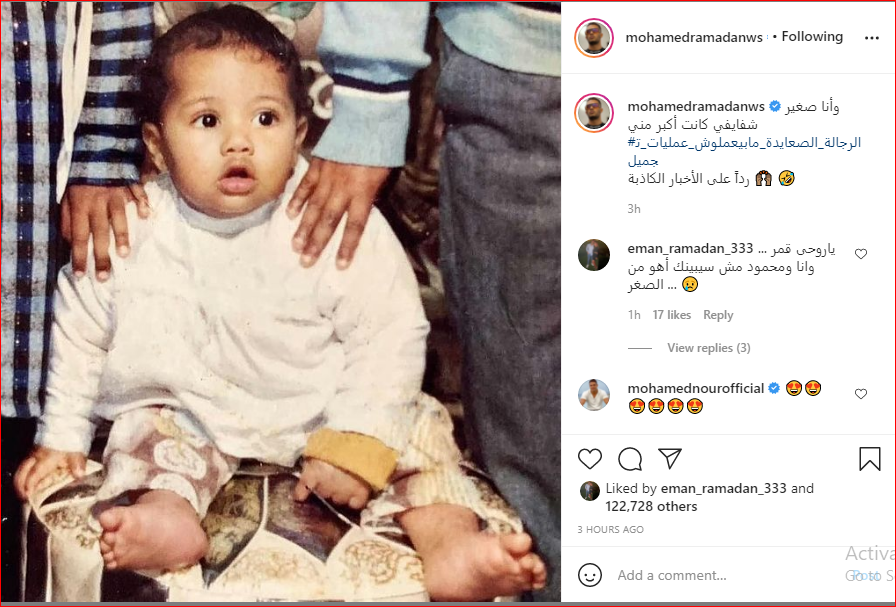Open the emoji picker smiley icon
896x607 pixels.
[590, 575]
